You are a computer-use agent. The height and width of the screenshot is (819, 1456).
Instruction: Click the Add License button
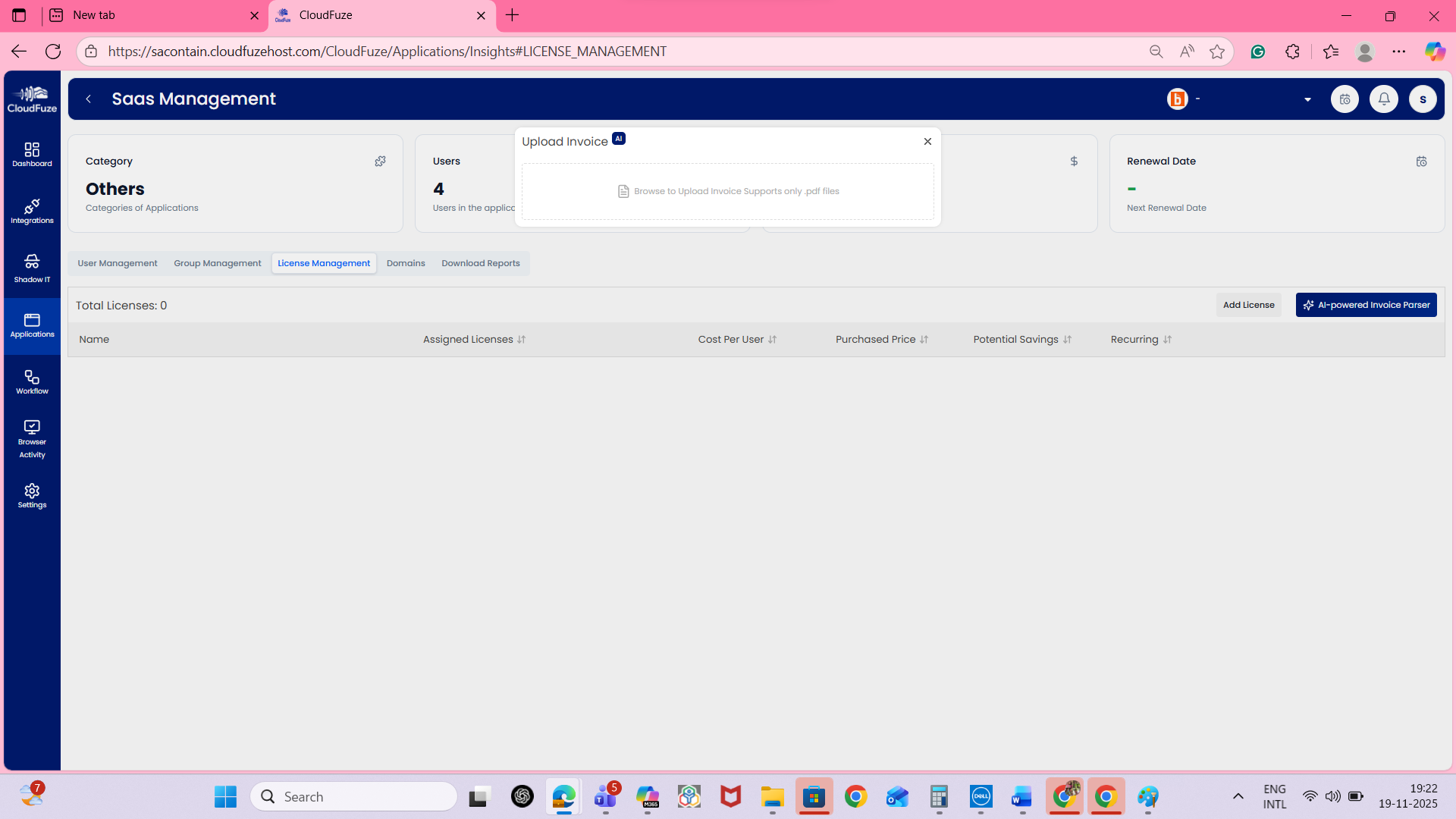[x=1248, y=305]
